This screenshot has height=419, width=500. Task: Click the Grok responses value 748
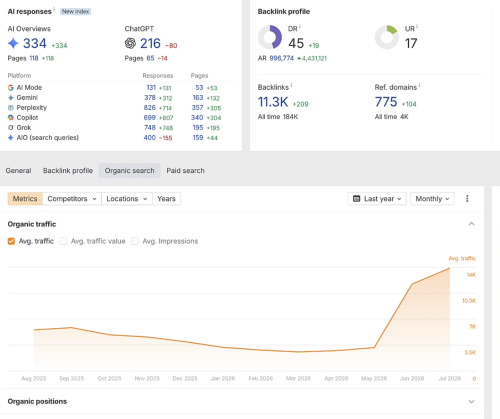click(150, 128)
